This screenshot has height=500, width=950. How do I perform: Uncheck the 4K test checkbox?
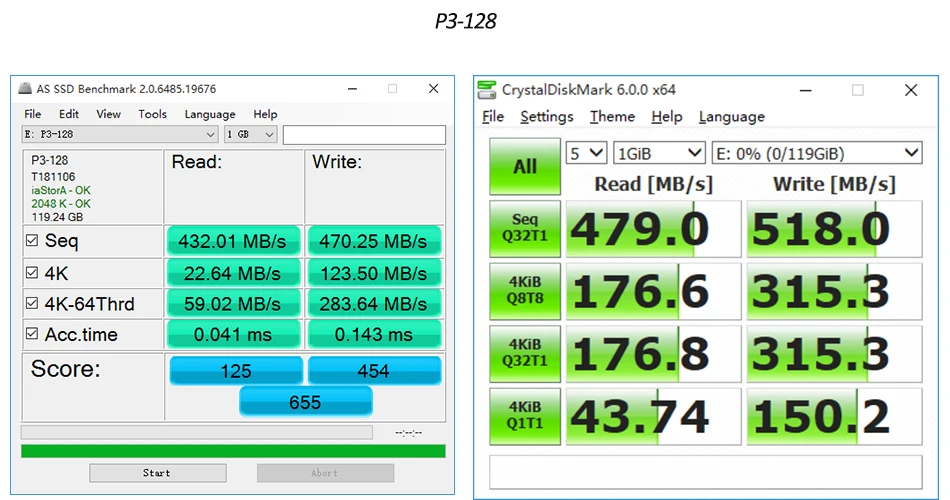[32, 273]
